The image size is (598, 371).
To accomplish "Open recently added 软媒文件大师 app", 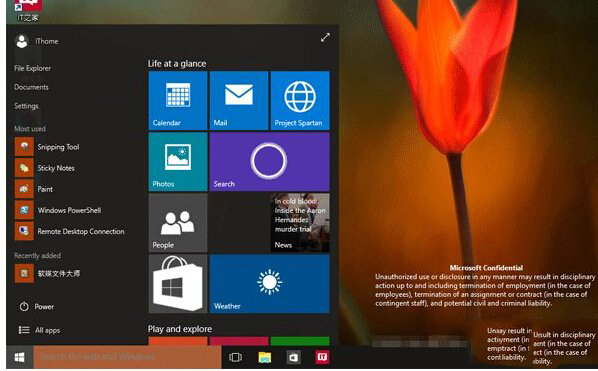I will click(x=48, y=273).
